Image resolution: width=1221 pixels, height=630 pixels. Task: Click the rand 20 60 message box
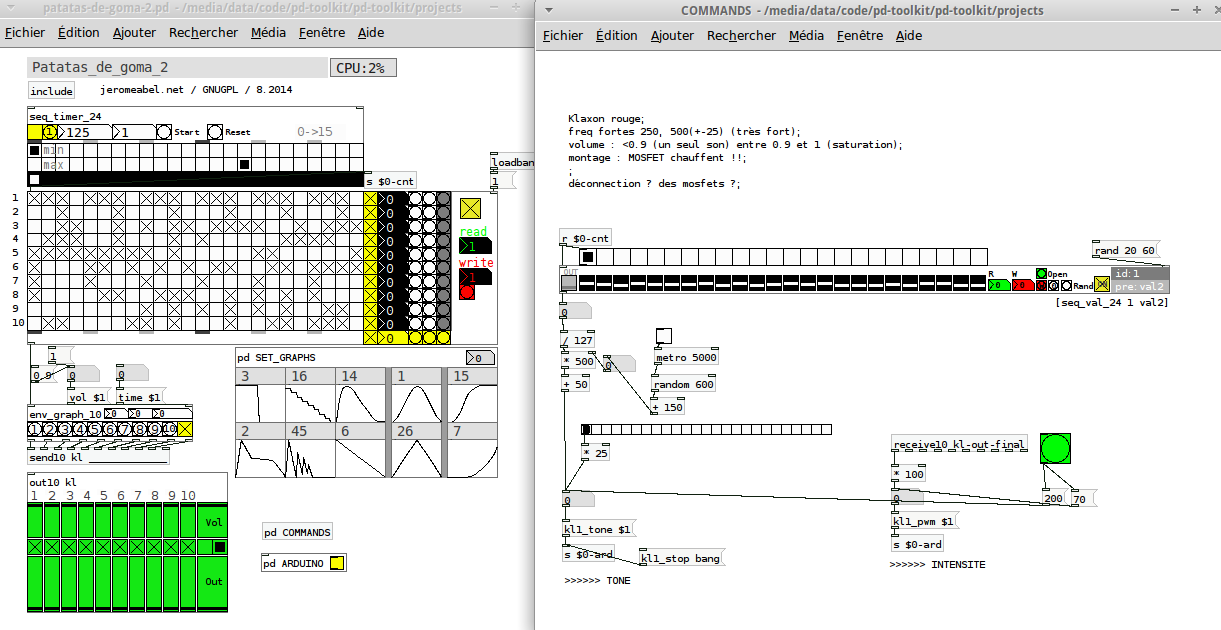[1126, 250]
